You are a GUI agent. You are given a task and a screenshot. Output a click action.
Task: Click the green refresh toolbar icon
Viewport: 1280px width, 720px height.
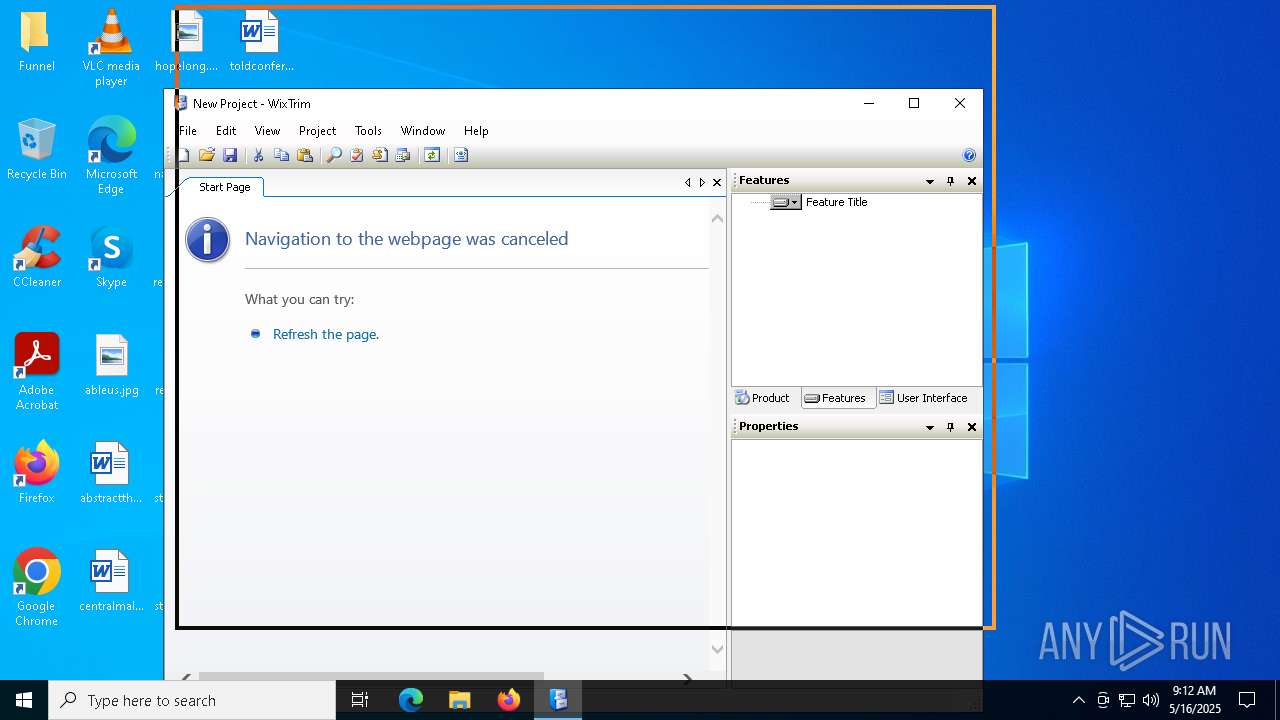tap(432, 155)
